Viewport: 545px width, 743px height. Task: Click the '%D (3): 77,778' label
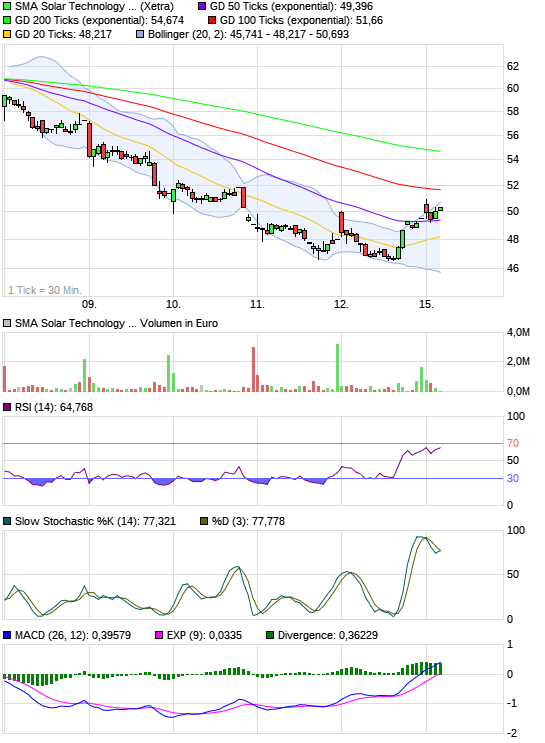[248, 521]
